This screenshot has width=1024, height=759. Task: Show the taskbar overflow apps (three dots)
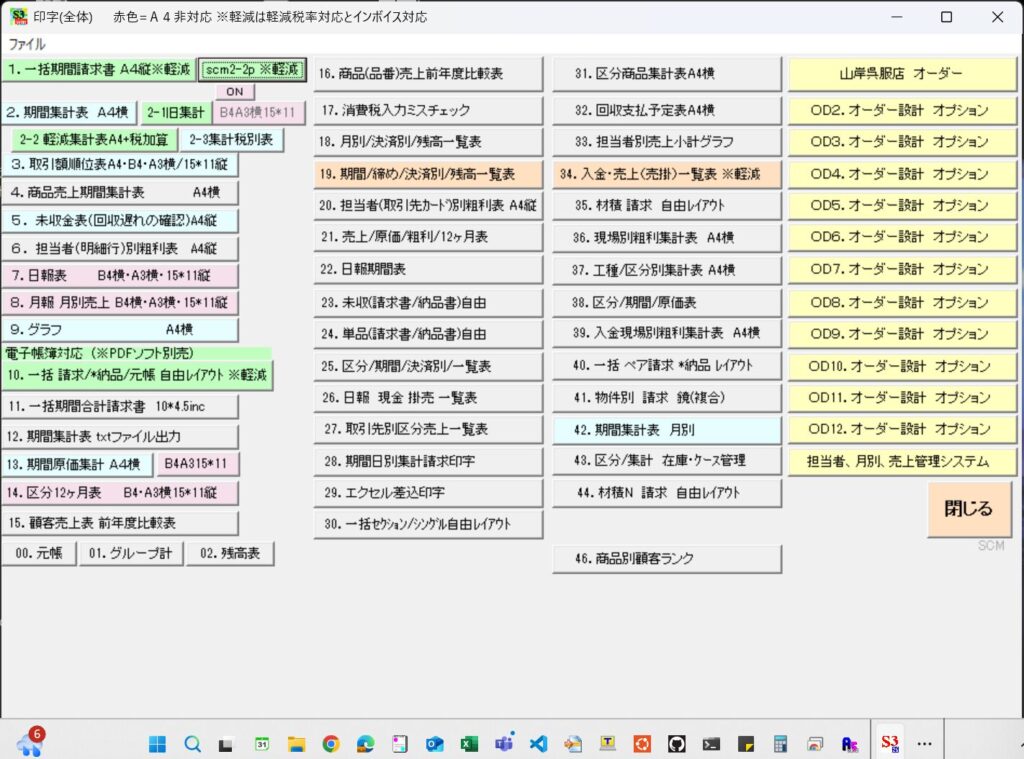click(924, 743)
